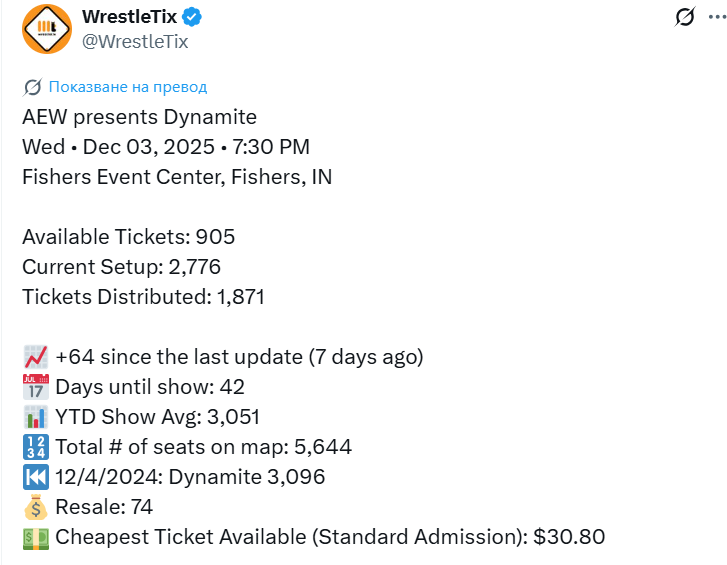Click the rewind emoji before 12/4/2024
This screenshot has width=727, height=565.
click(x=35, y=477)
